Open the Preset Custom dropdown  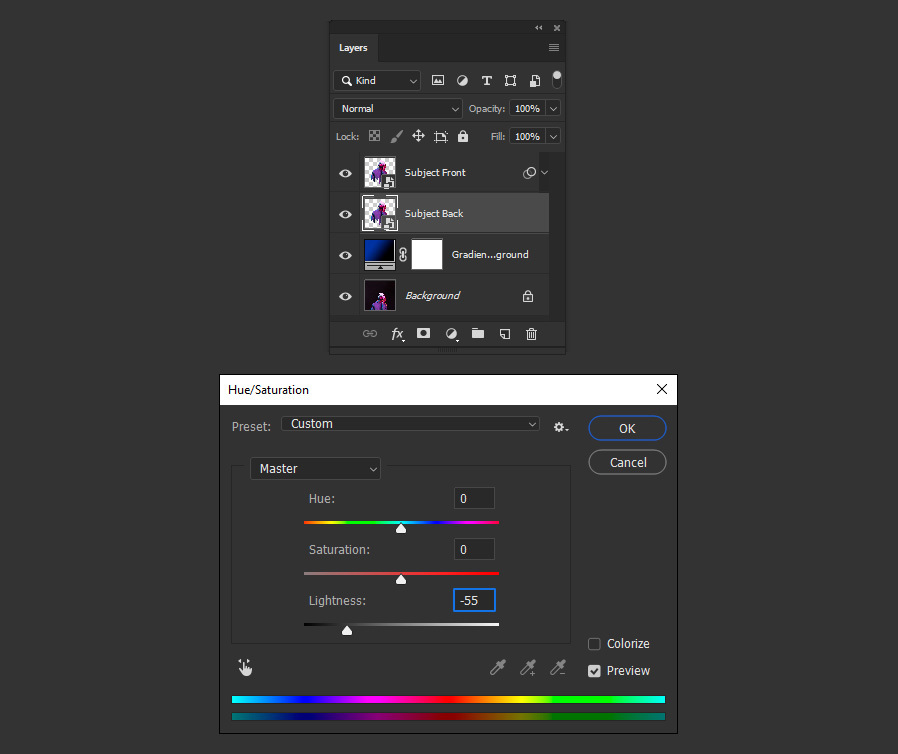pos(410,424)
